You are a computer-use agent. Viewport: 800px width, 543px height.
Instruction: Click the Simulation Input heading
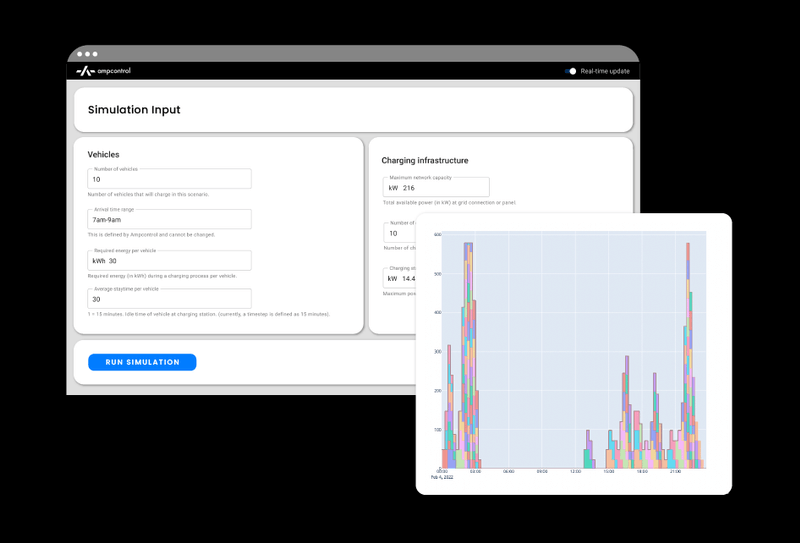tap(134, 110)
